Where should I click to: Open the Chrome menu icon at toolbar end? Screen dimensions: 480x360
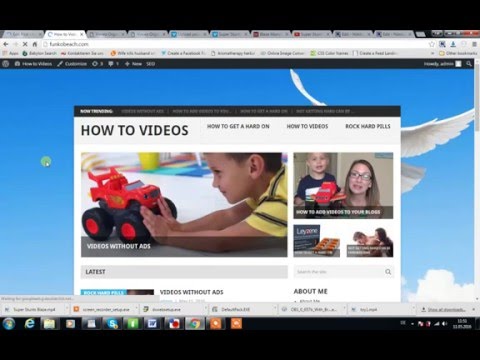[x=474, y=44]
